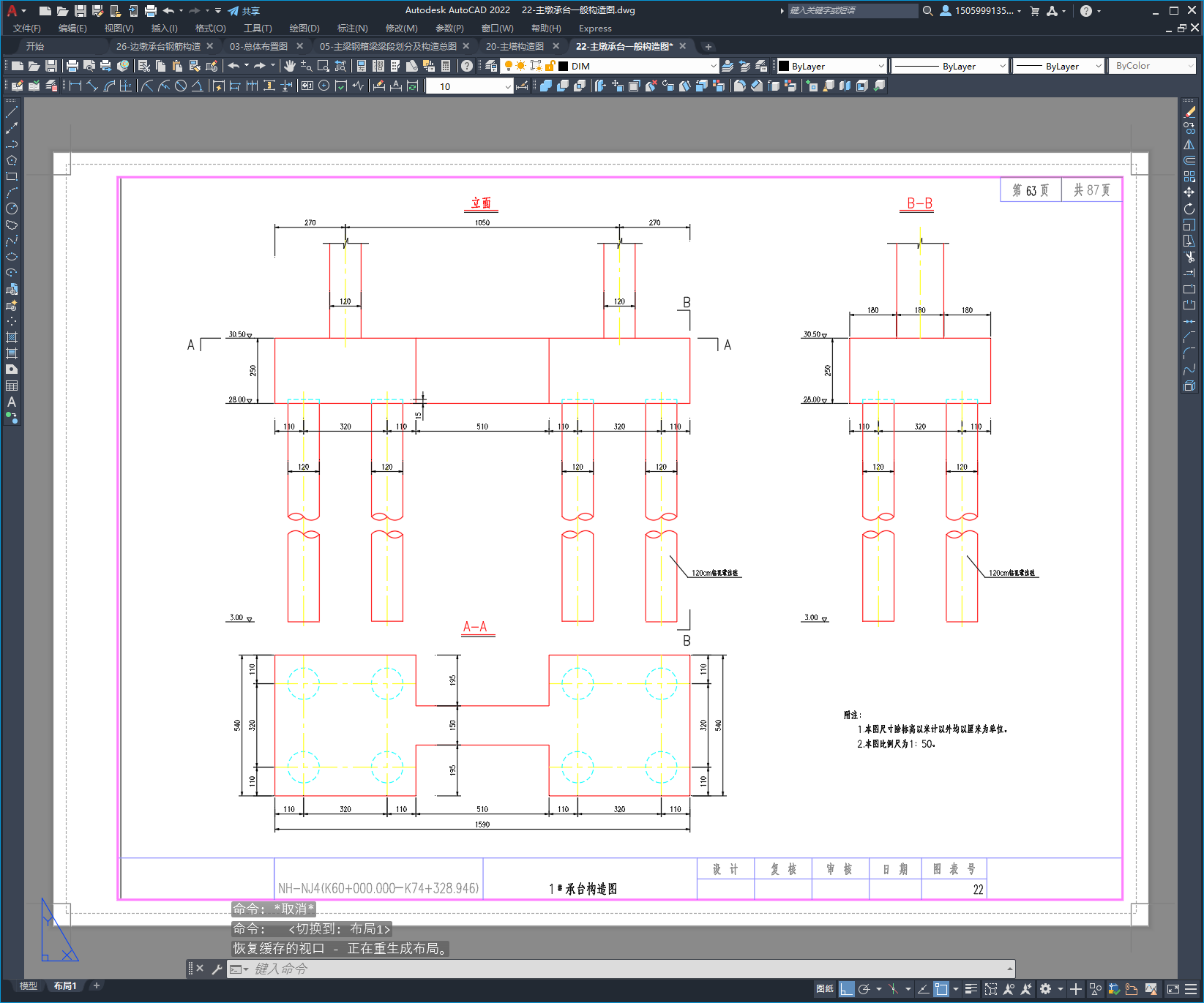Screen dimensions: 1204x1003
Task: Select the Hatch tool in draw toolbar
Action: click(x=12, y=337)
